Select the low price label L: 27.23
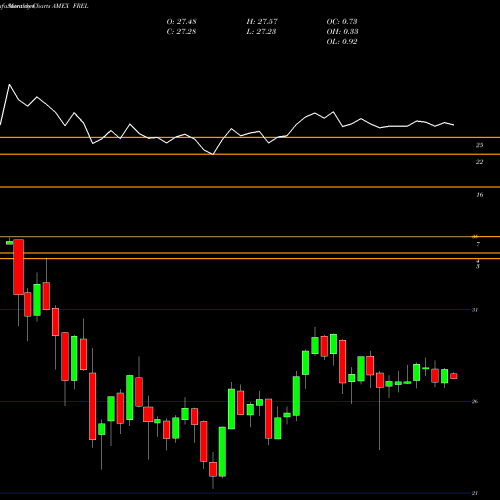Screen dimensions: 500x500 pyautogui.click(x=261, y=32)
